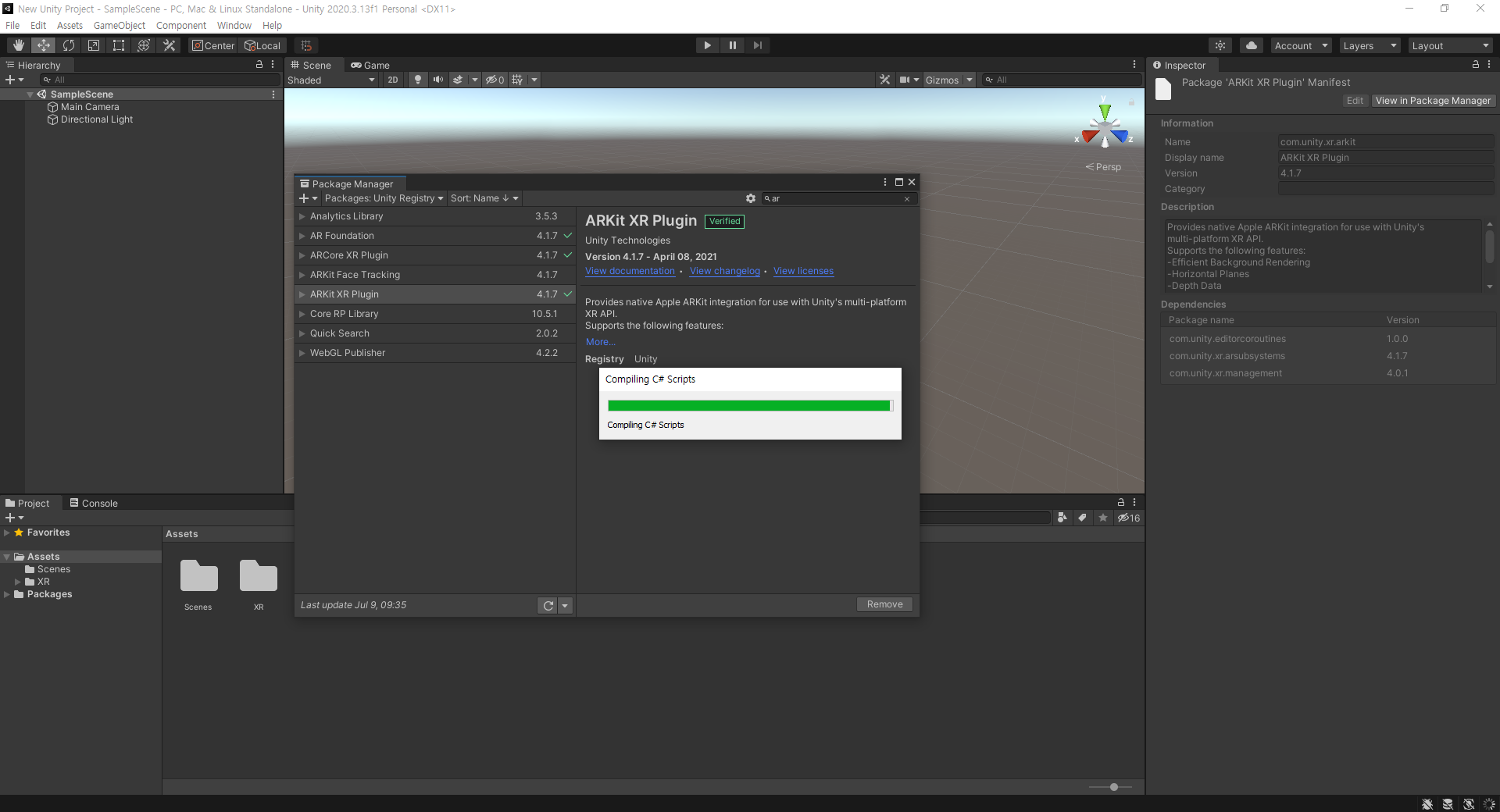
Task: Select the Move tool
Action: 44,45
